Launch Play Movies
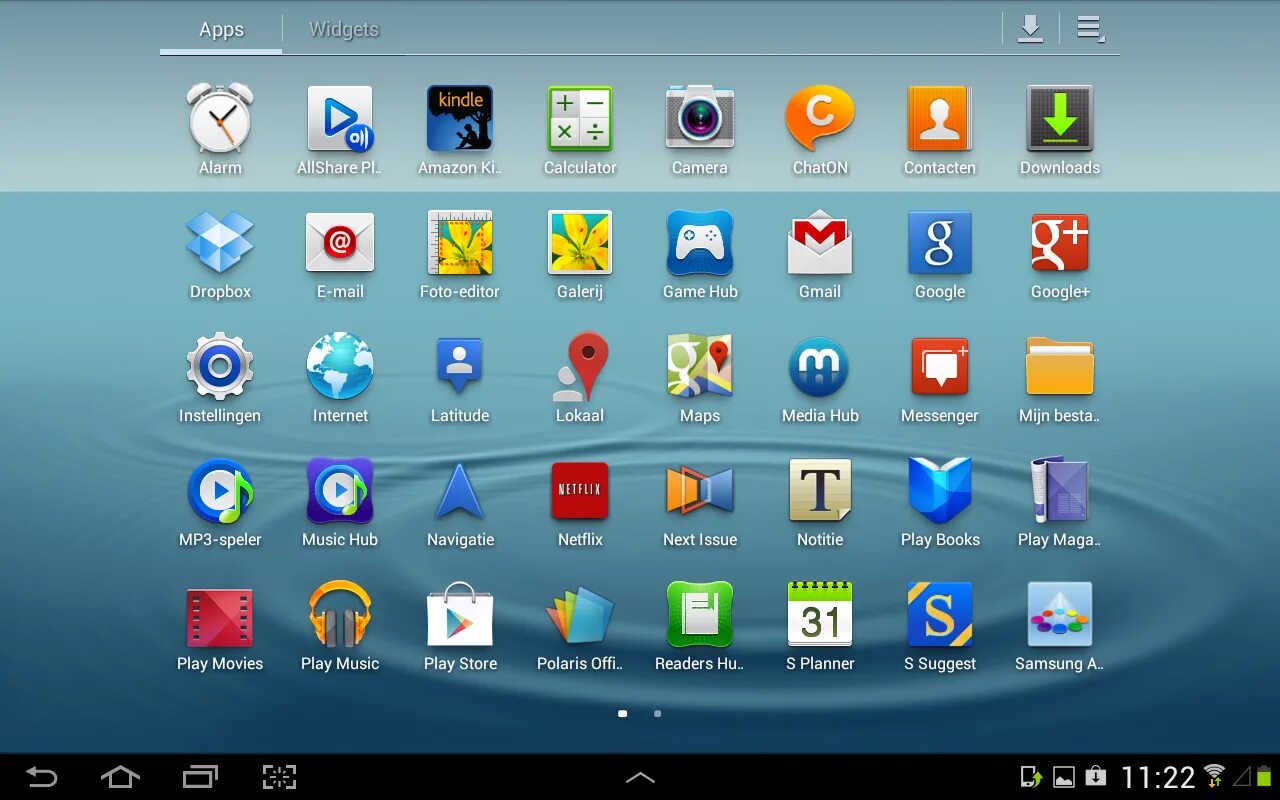 220,617
